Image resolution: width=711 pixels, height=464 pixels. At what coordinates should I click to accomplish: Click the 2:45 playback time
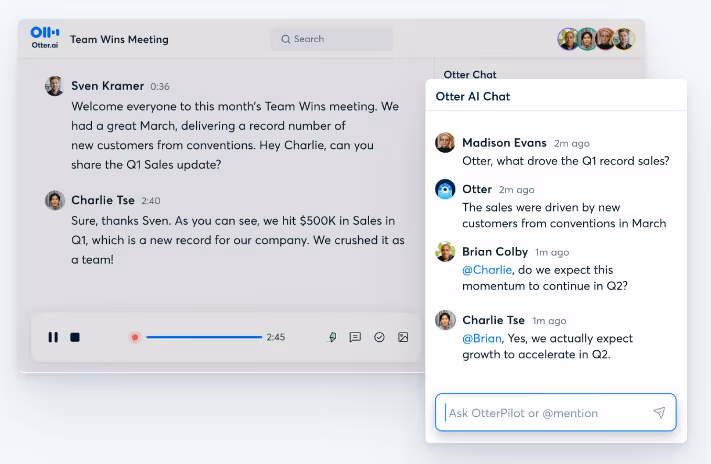[x=276, y=337]
